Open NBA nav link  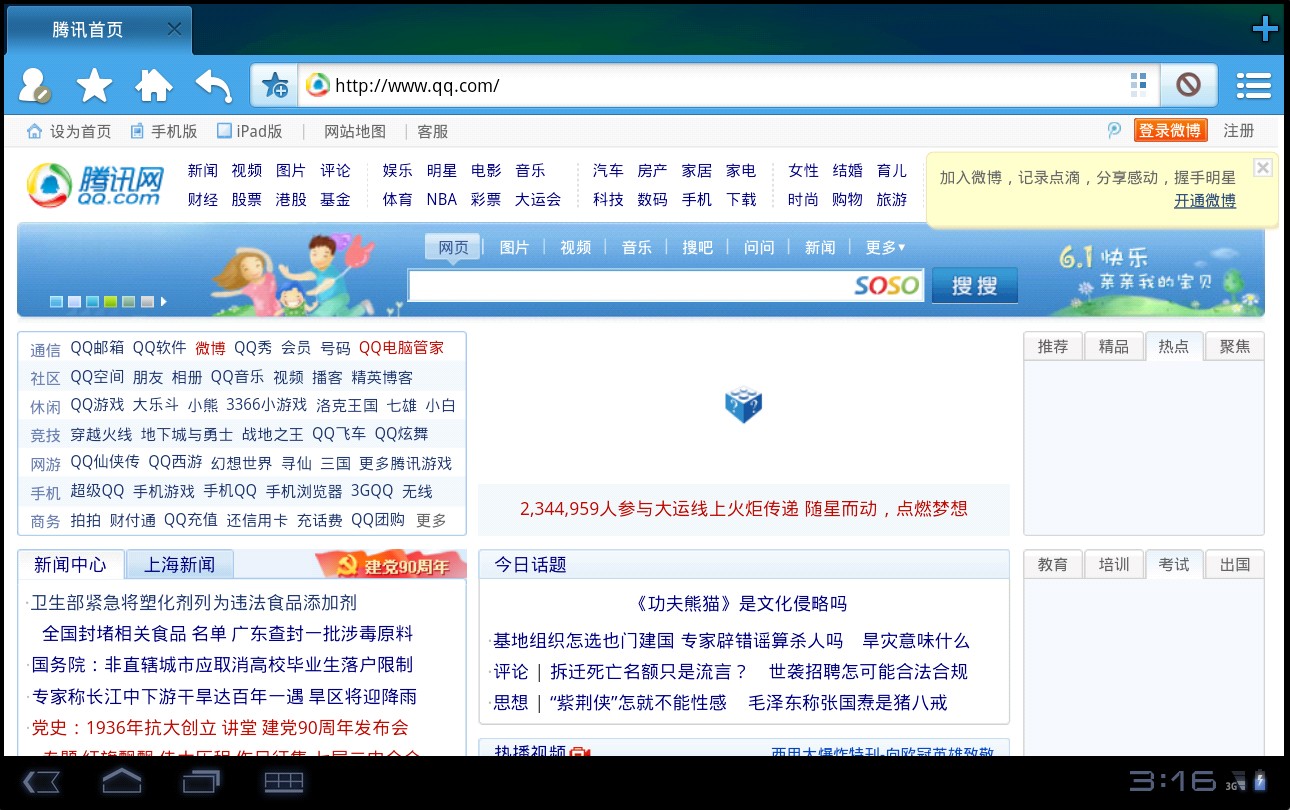point(441,199)
